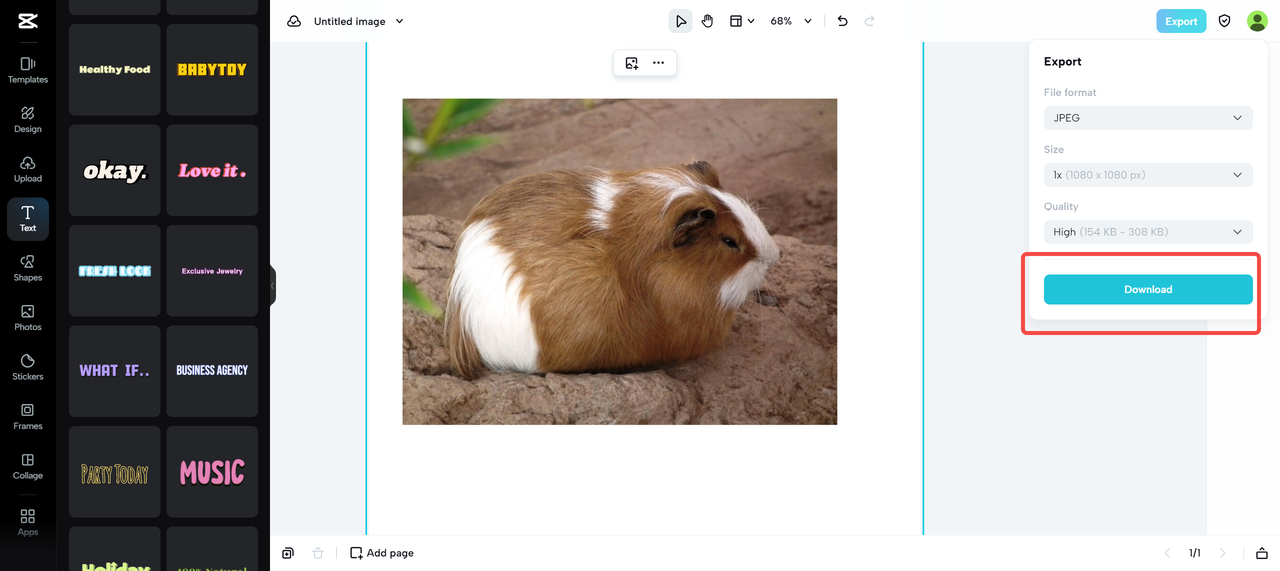Open the Photos sidebar panel
1280x571 pixels.
[28, 318]
